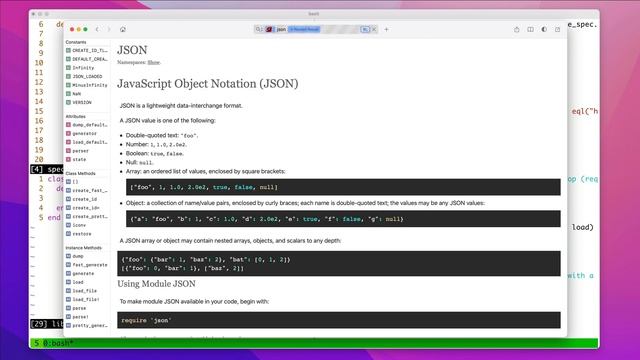
Task: Click the search text field containing json
Action: [x=316, y=29]
